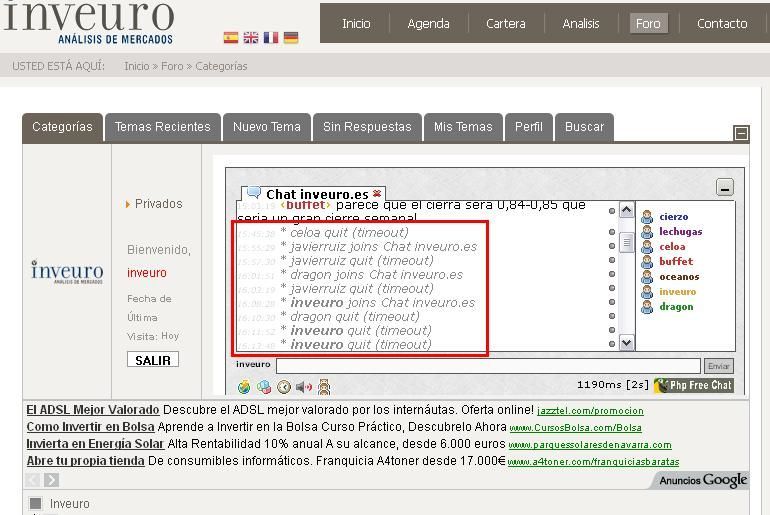The image size is (770, 515).
Task: Open the Buscar tab
Action: pyautogui.click(x=584, y=127)
